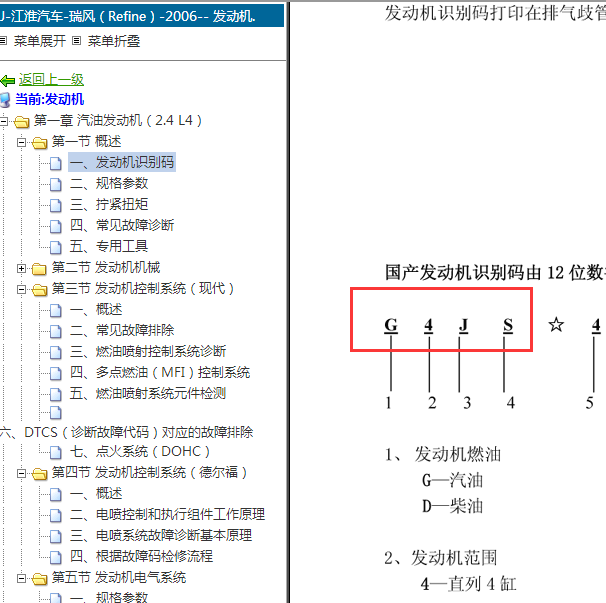Viewport: 606px width, 603px height.
Task: Collapse the 第五节 发动机电气系统 node
Action: 22,578
